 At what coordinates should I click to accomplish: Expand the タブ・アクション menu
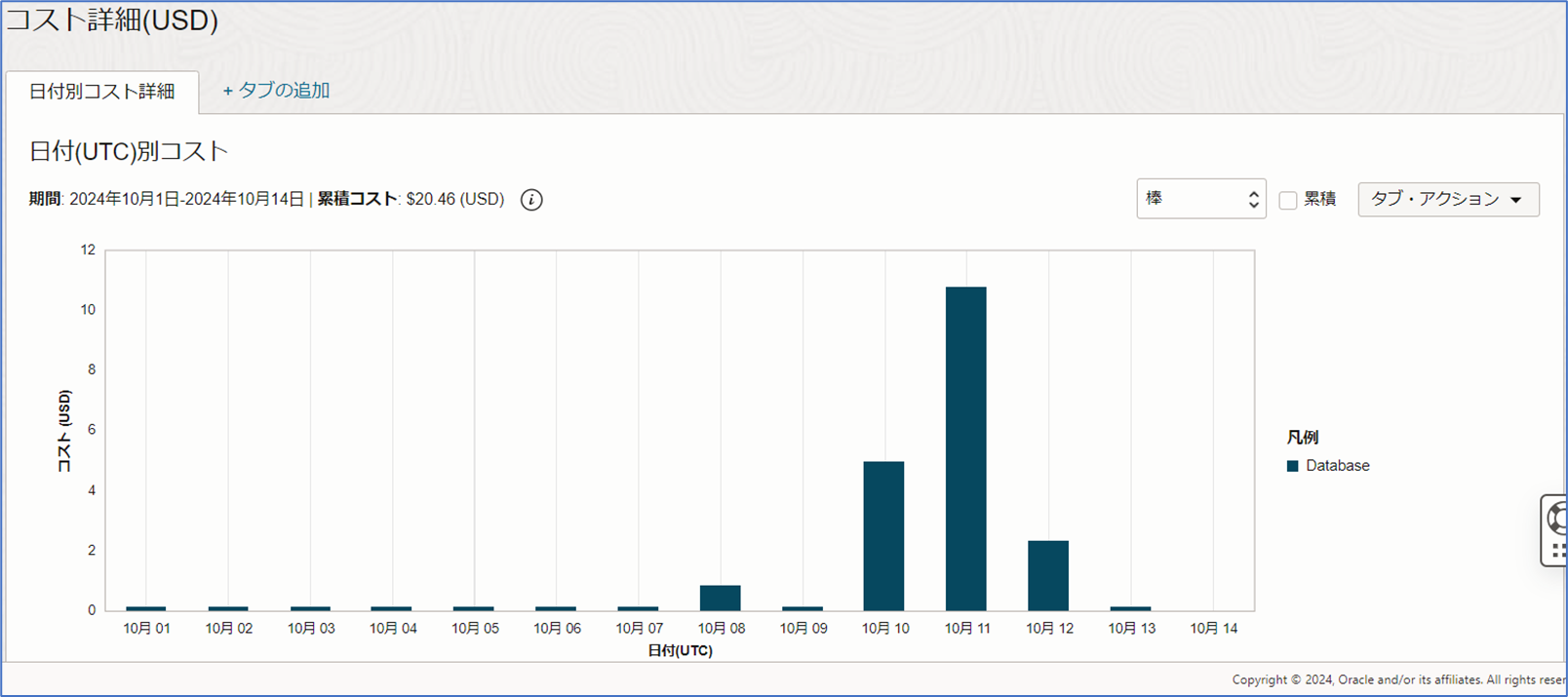[1448, 200]
